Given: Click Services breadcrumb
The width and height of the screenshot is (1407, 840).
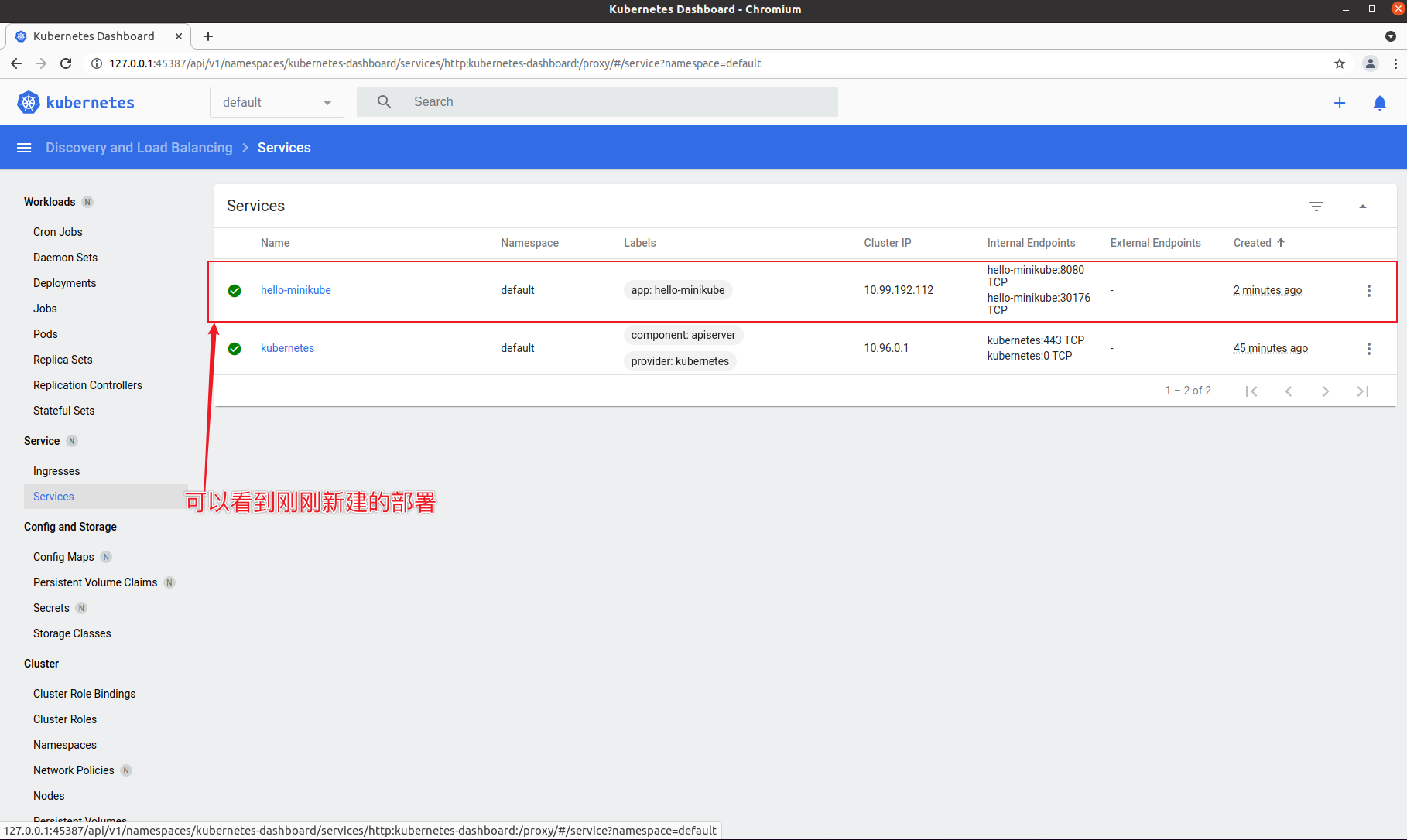Looking at the screenshot, I should coord(284,148).
